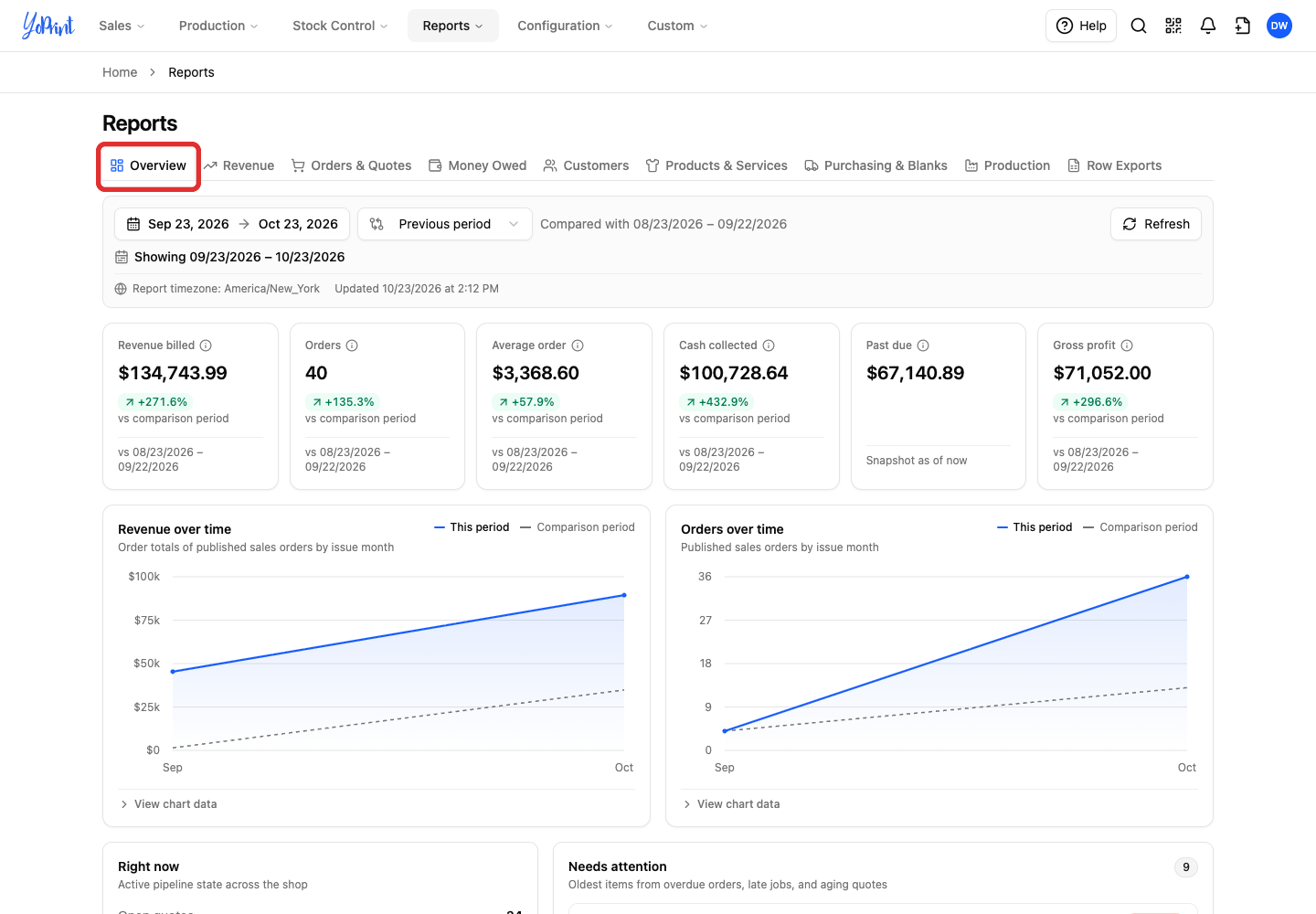Open the QR code scanner icon
Image resolution: width=1316 pixels, height=914 pixels.
[1173, 26]
